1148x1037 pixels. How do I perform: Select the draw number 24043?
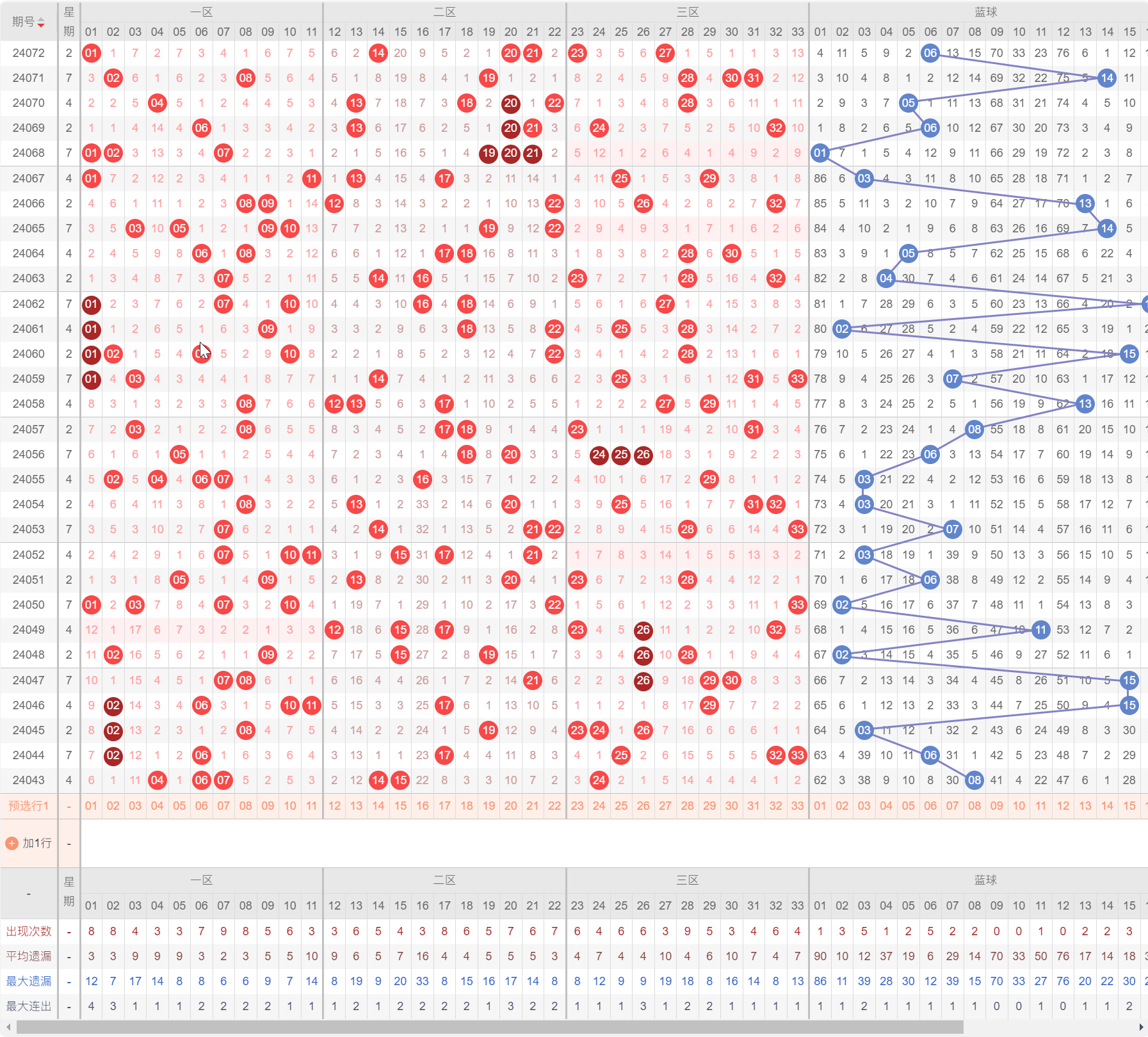click(x=29, y=780)
